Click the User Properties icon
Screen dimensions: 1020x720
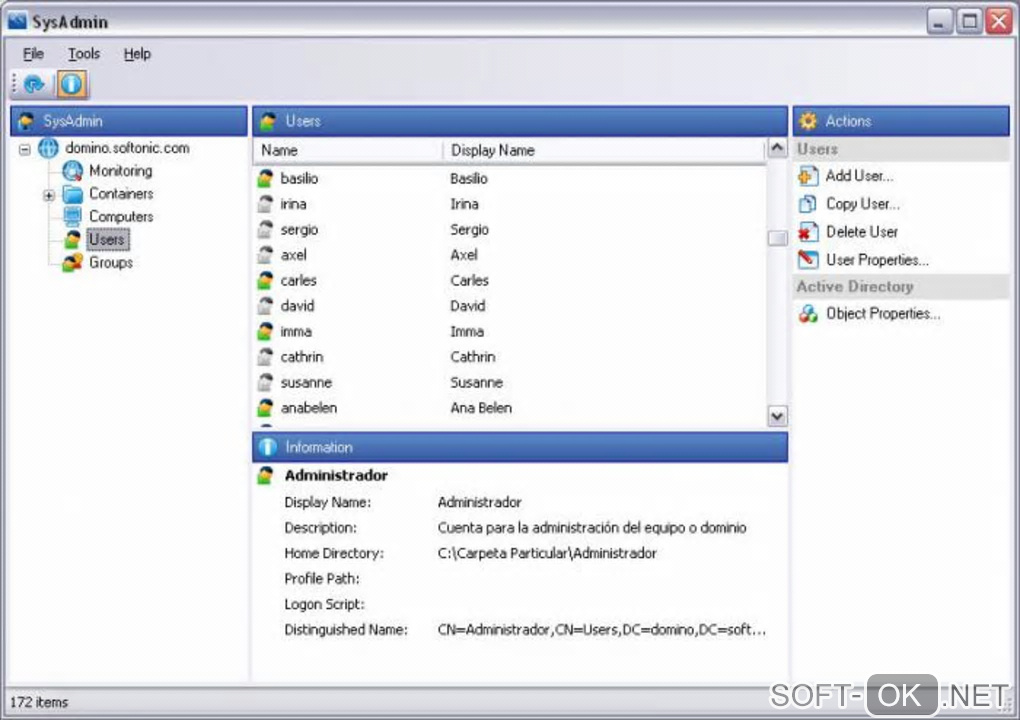pyautogui.click(x=808, y=260)
